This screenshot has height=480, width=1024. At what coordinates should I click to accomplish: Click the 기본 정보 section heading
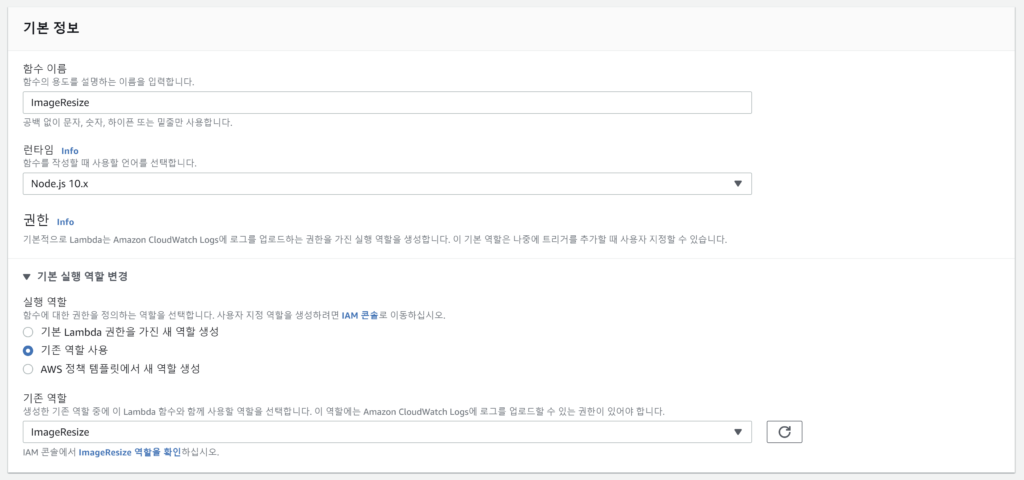pos(51,28)
